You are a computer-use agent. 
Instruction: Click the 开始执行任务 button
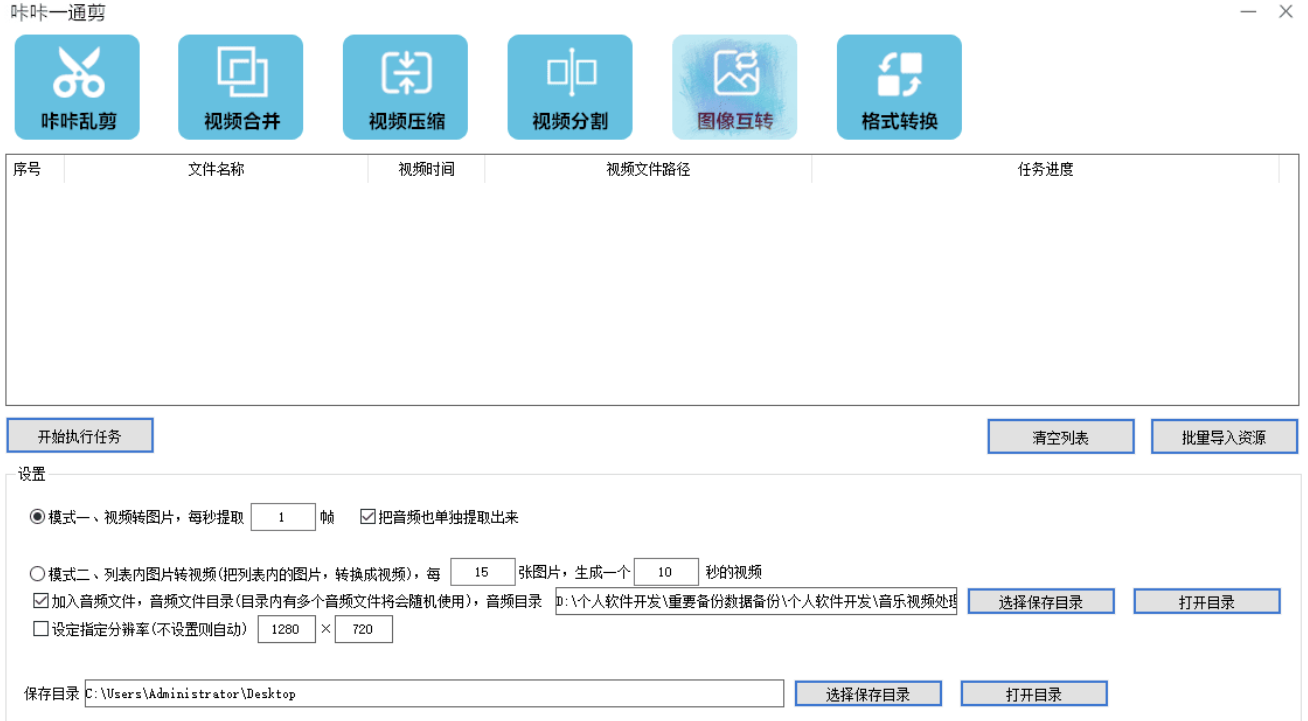tap(80, 435)
